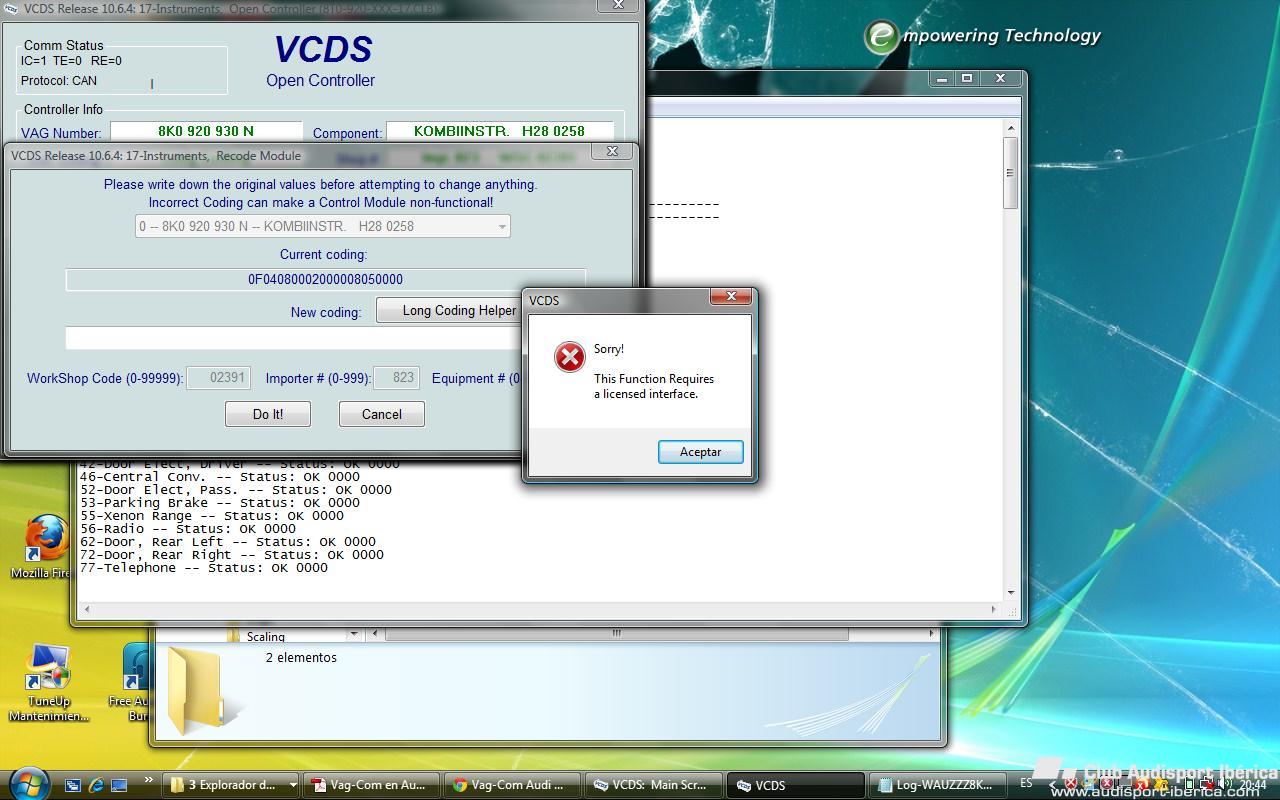Image resolution: width=1280 pixels, height=800 pixels.
Task: Click Component field KOMBIINSTR. H28 0258
Action: pyautogui.click(x=499, y=131)
